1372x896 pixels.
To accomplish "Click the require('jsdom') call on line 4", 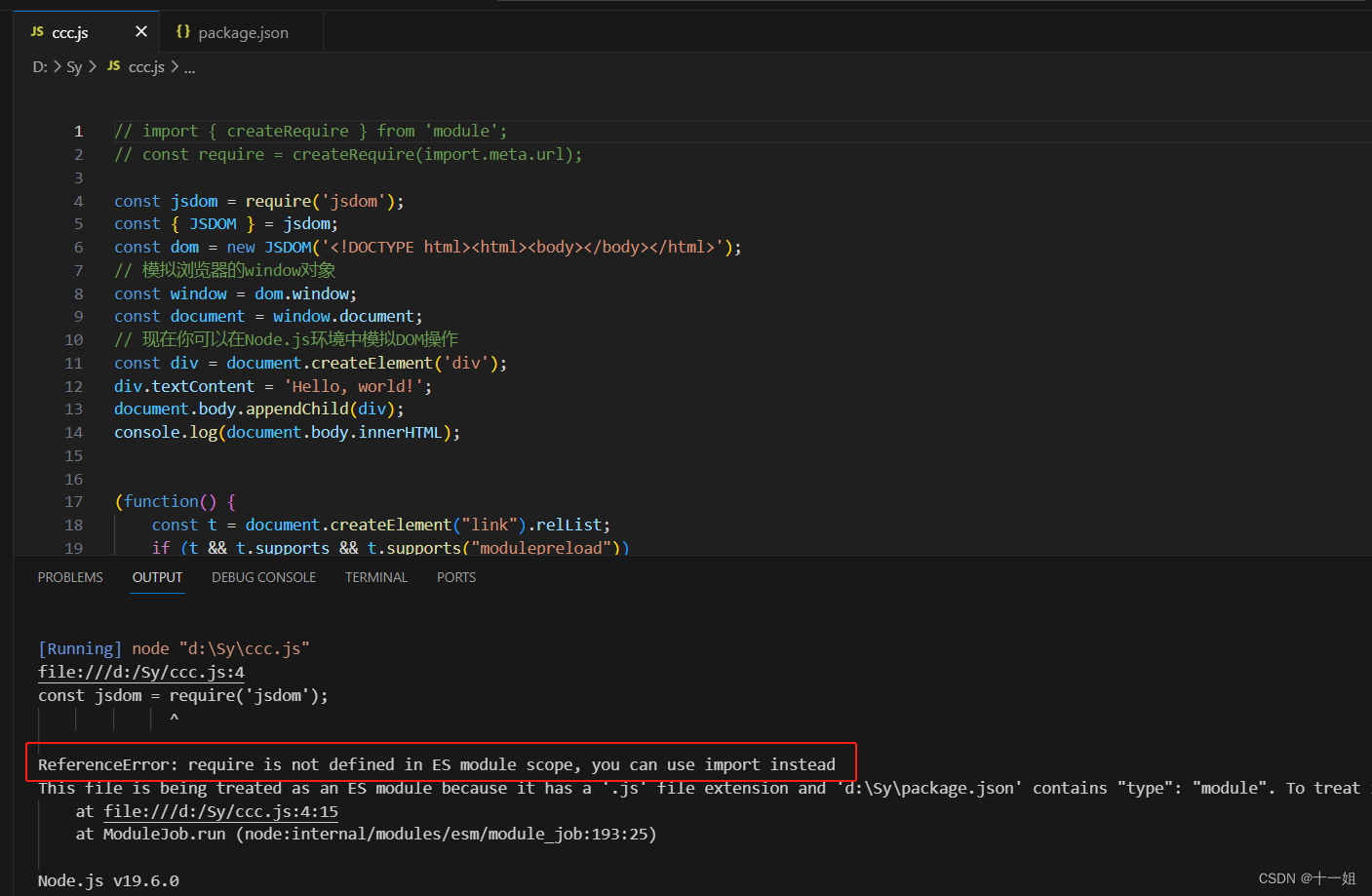I will (x=301, y=200).
